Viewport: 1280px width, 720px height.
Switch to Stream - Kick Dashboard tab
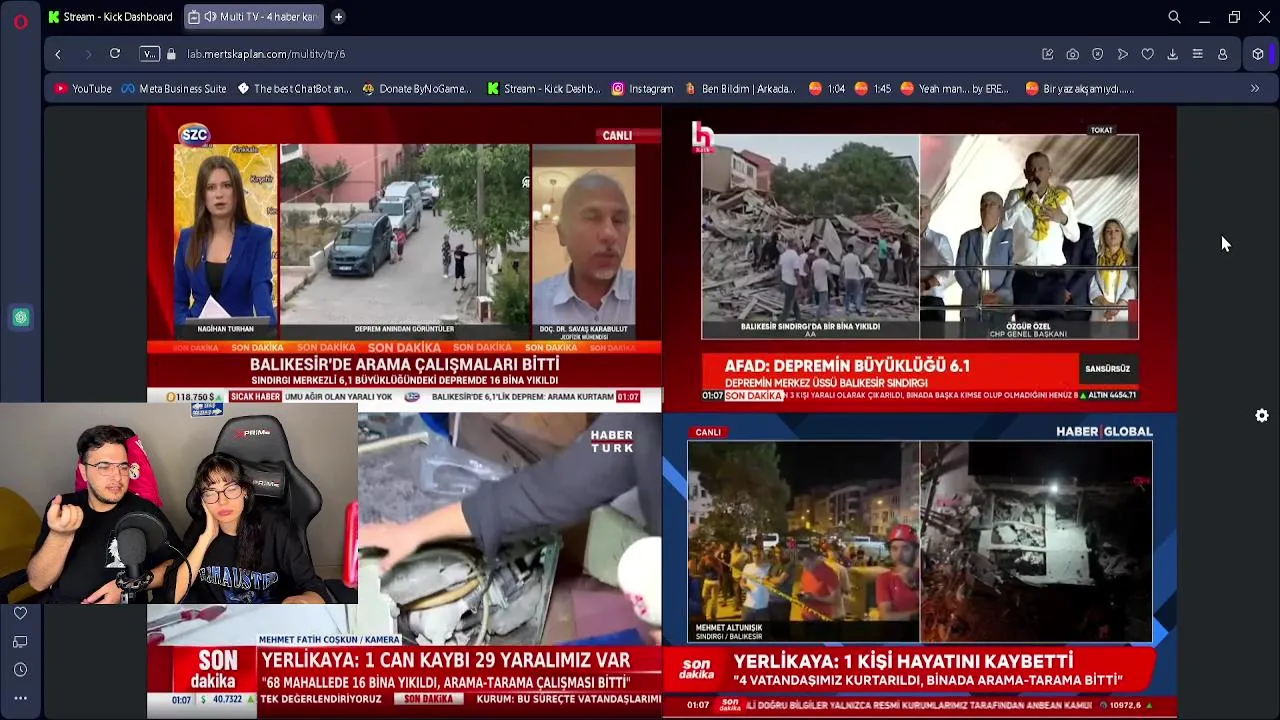tap(110, 17)
